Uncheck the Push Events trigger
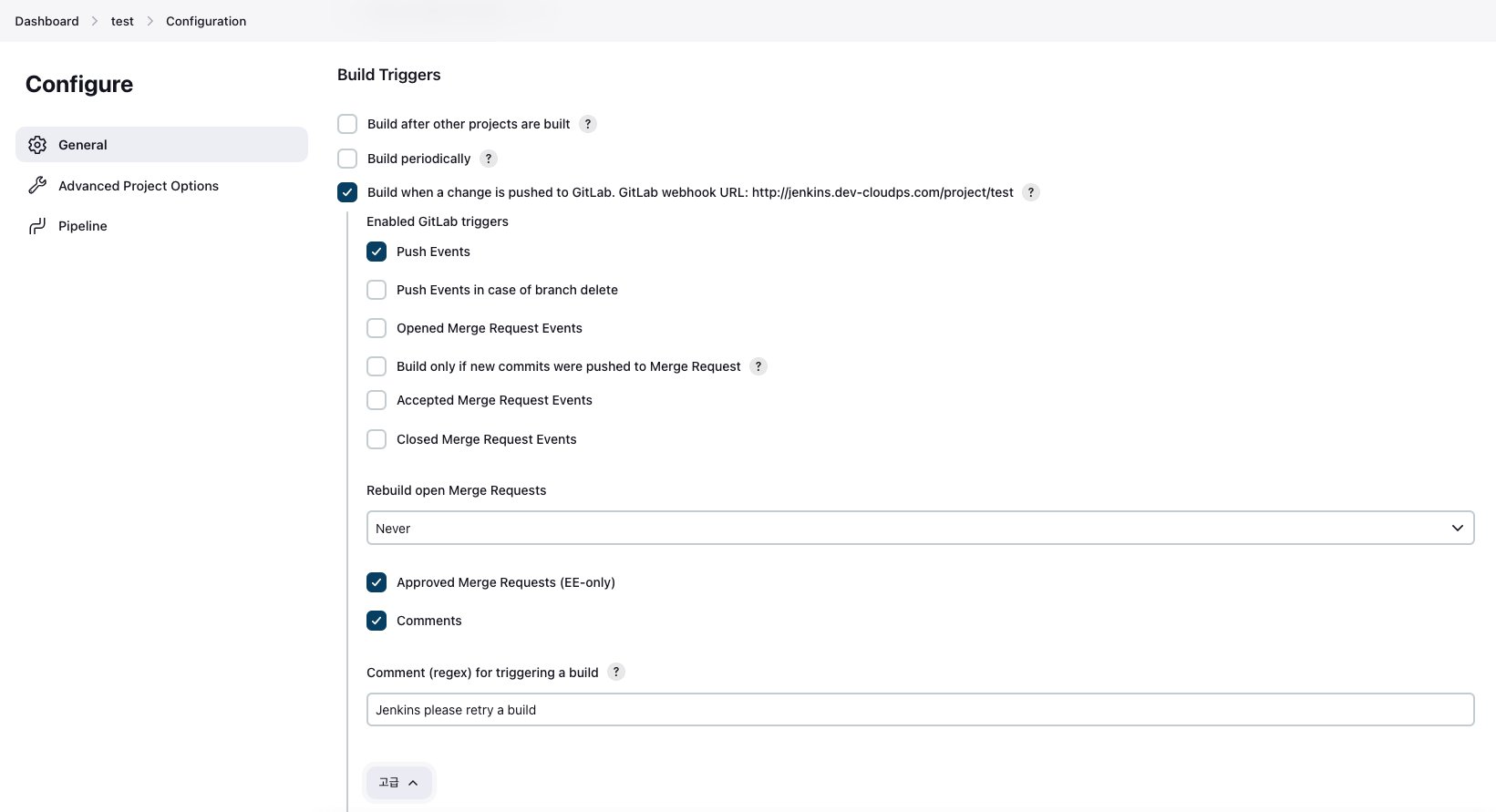1496x812 pixels. click(377, 252)
